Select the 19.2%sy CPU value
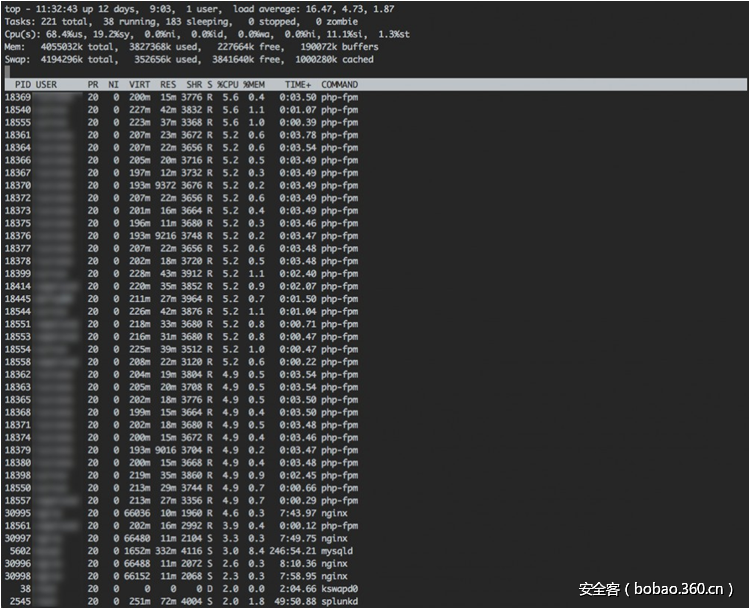This screenshot has height=608, width=749. click(113, 34)
